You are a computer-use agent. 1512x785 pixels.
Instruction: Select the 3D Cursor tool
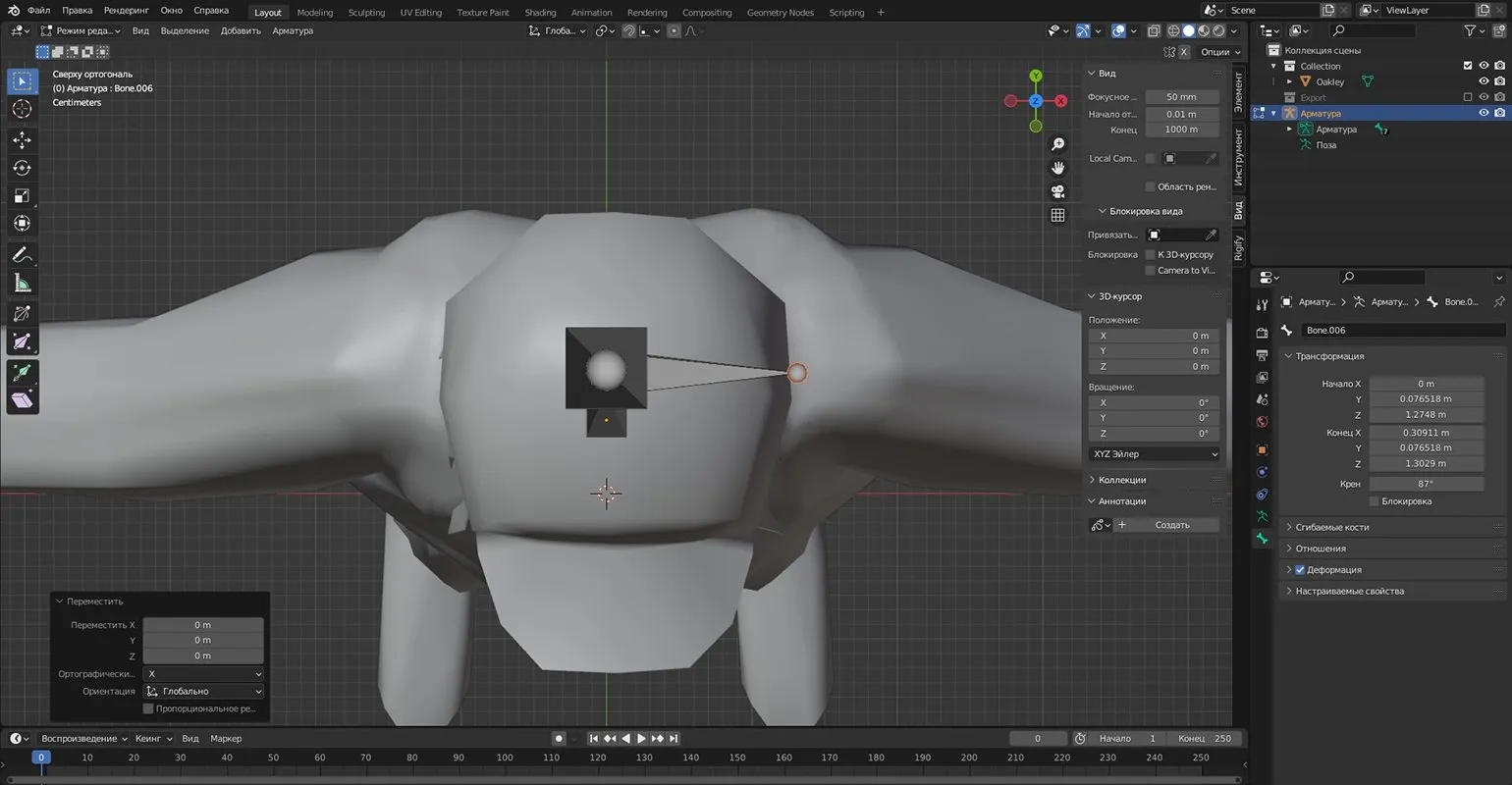[x=22, y=109]
